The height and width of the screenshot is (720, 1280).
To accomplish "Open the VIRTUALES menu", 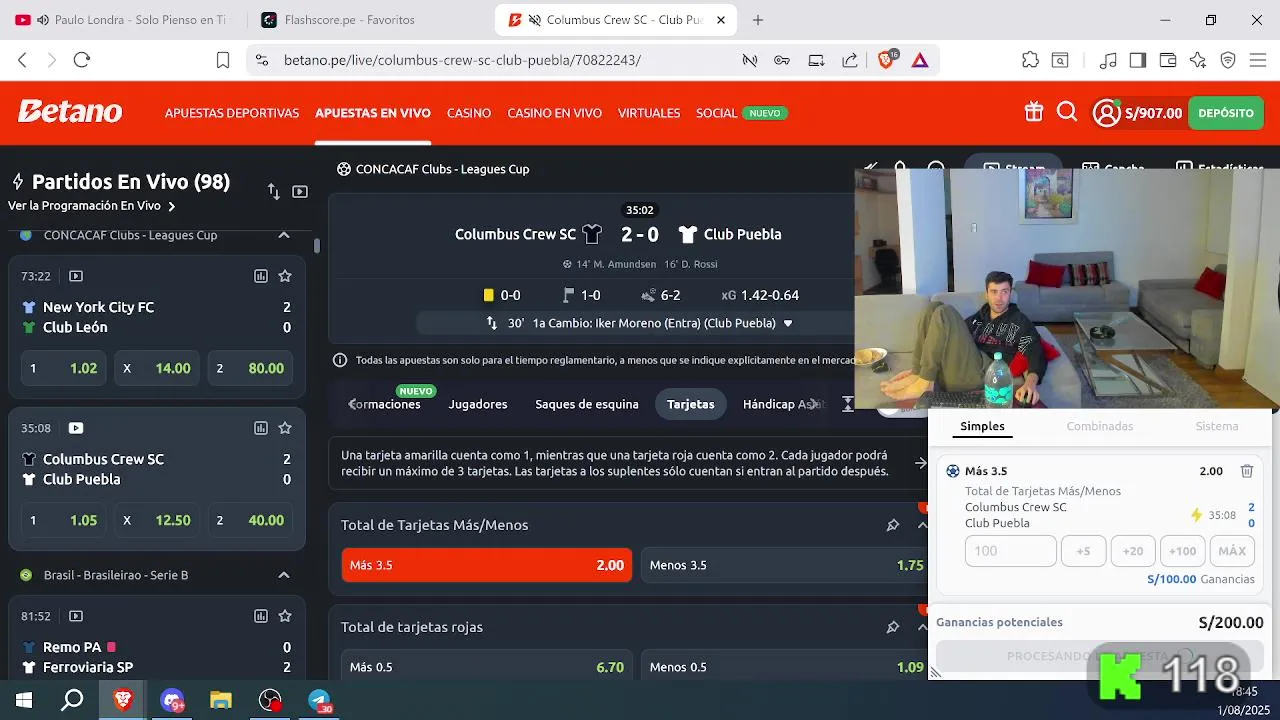I will pos(649,113).
